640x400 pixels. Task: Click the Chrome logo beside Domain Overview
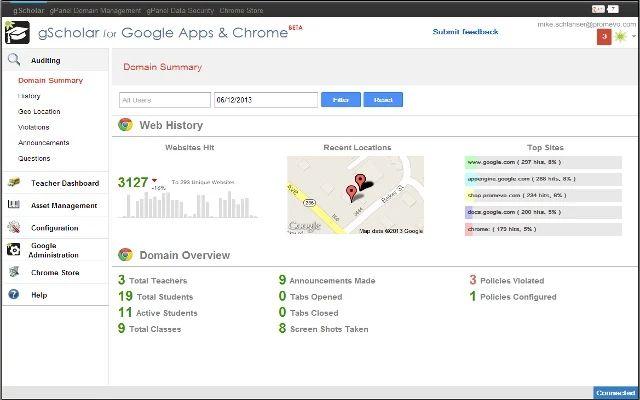coord(125,255)
